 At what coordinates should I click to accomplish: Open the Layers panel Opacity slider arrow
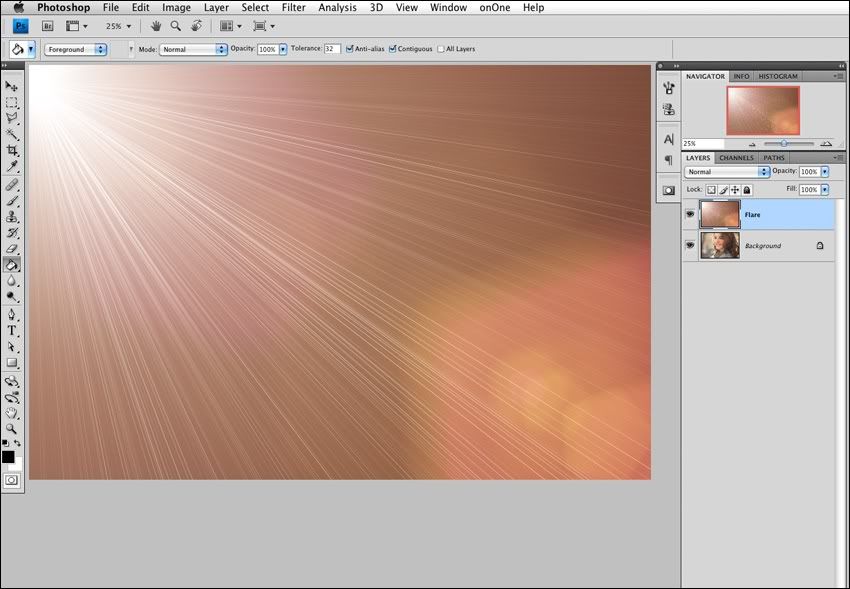[x=825, y=172]
